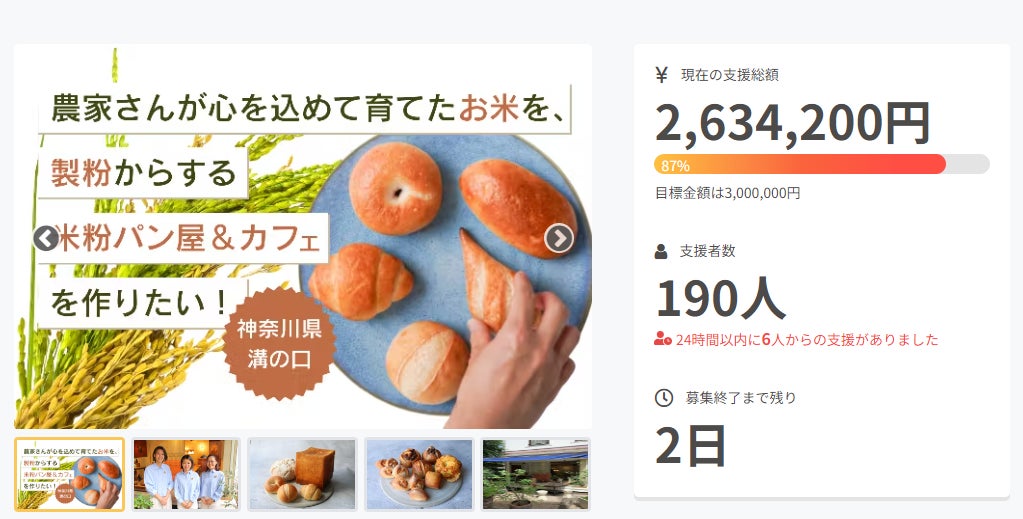Click the red recent-supporter icon

(663, 339)
